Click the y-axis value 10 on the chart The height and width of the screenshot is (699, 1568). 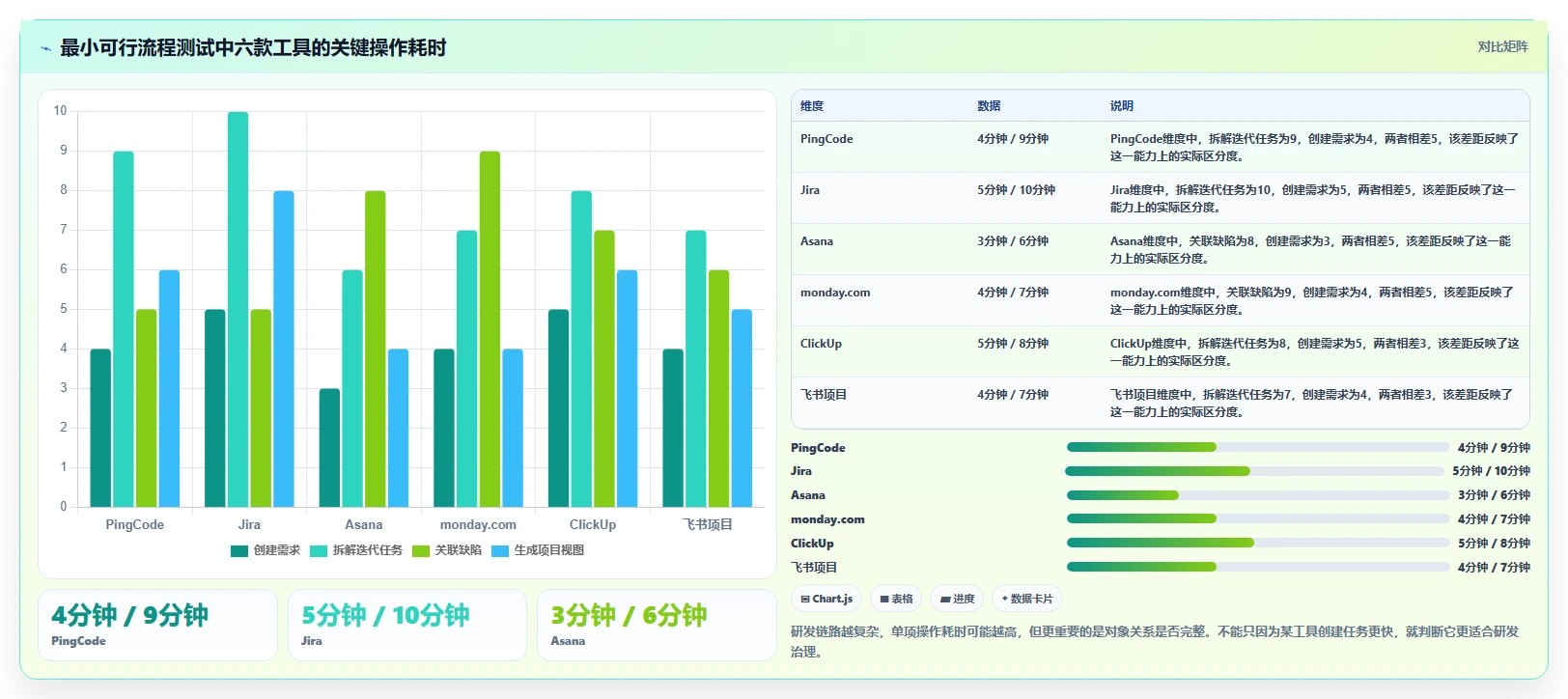[60, 111]
